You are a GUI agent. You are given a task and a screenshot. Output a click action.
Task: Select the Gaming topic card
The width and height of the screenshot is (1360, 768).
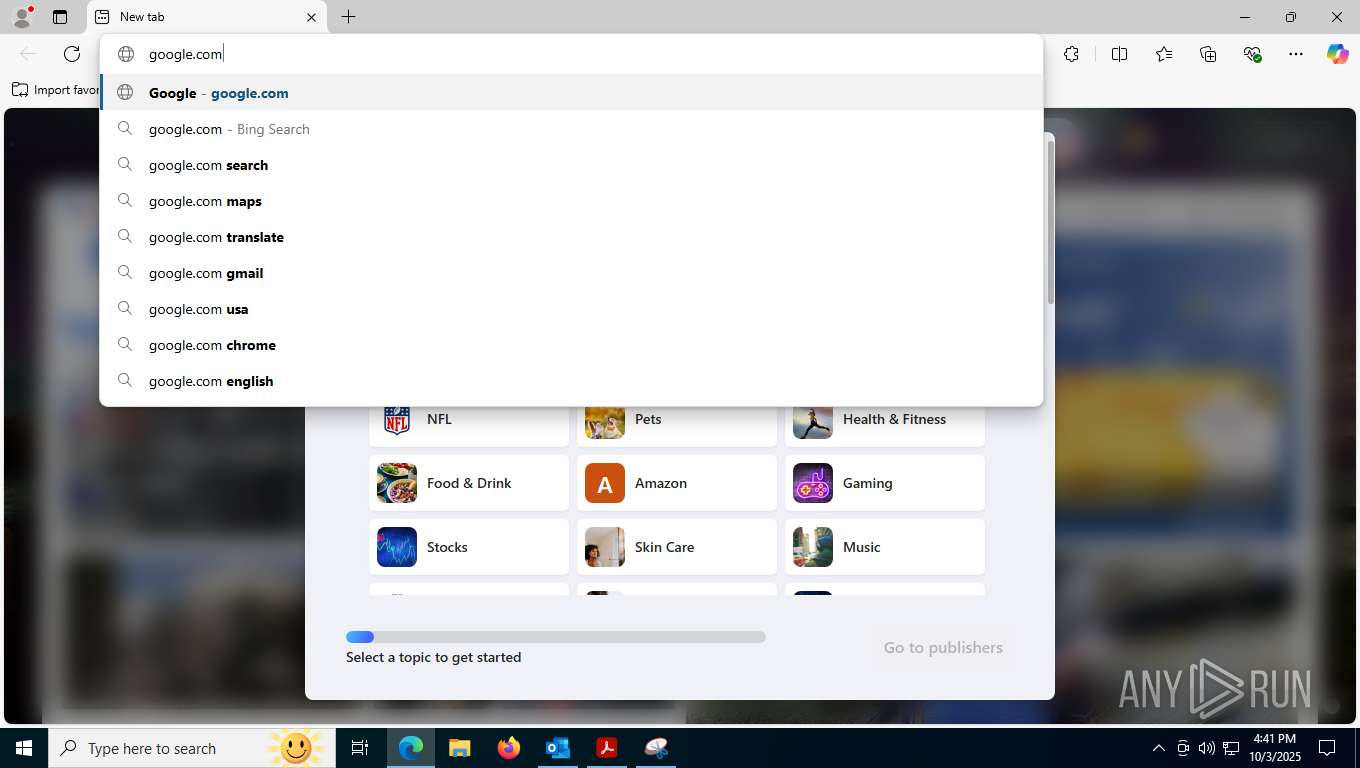coord(885,483)
